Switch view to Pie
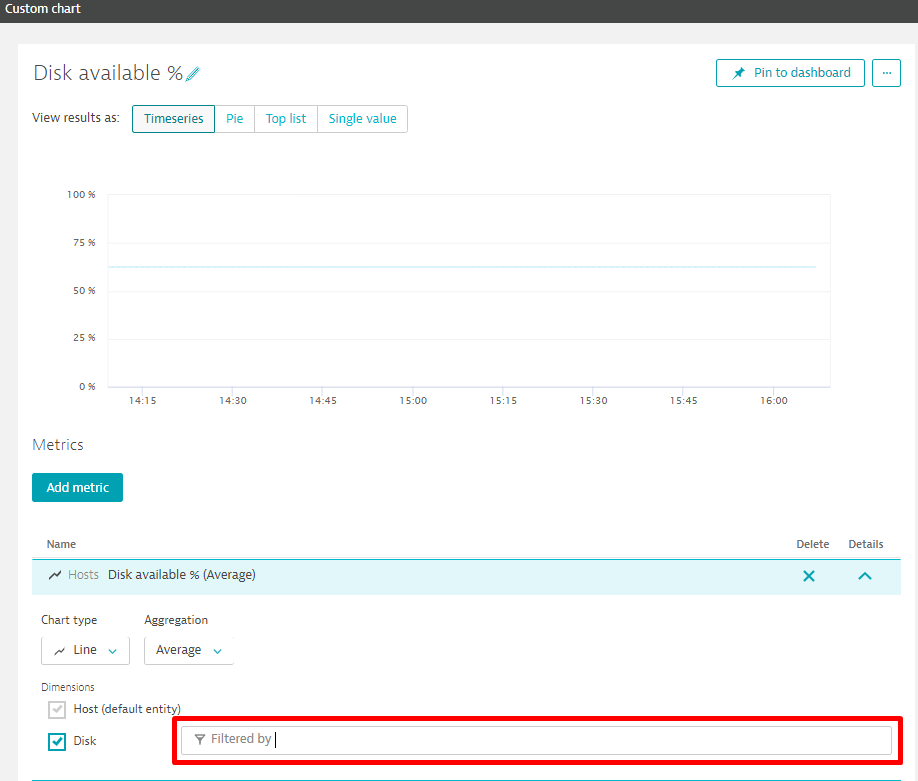The height and width of the screenshot is (781, 918). pos(234,119)
